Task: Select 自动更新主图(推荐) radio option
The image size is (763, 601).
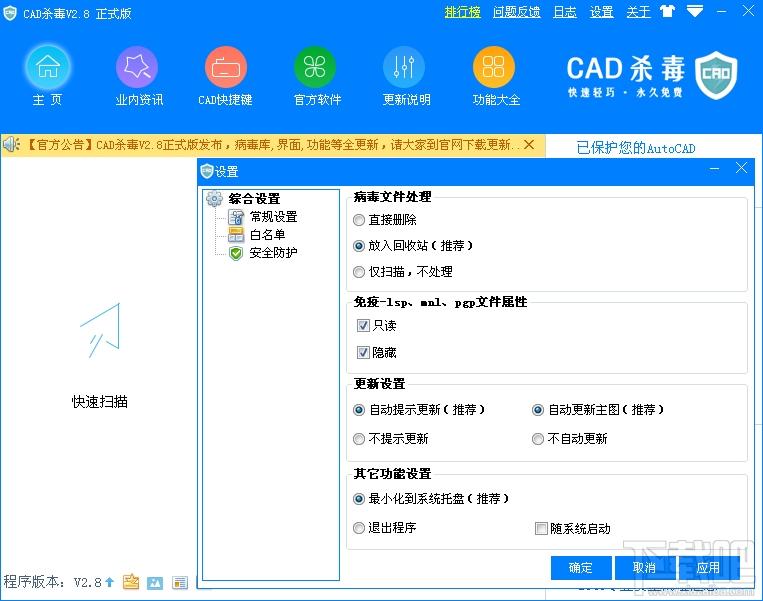Action: 538,410
